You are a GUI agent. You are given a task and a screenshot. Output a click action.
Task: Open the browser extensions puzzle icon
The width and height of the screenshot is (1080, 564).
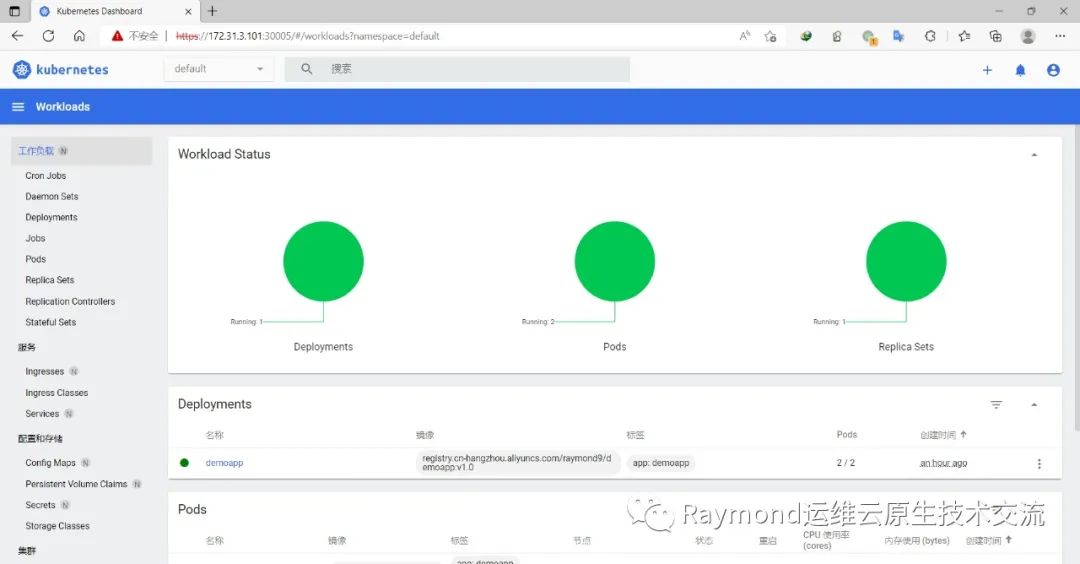pos(930,36)
